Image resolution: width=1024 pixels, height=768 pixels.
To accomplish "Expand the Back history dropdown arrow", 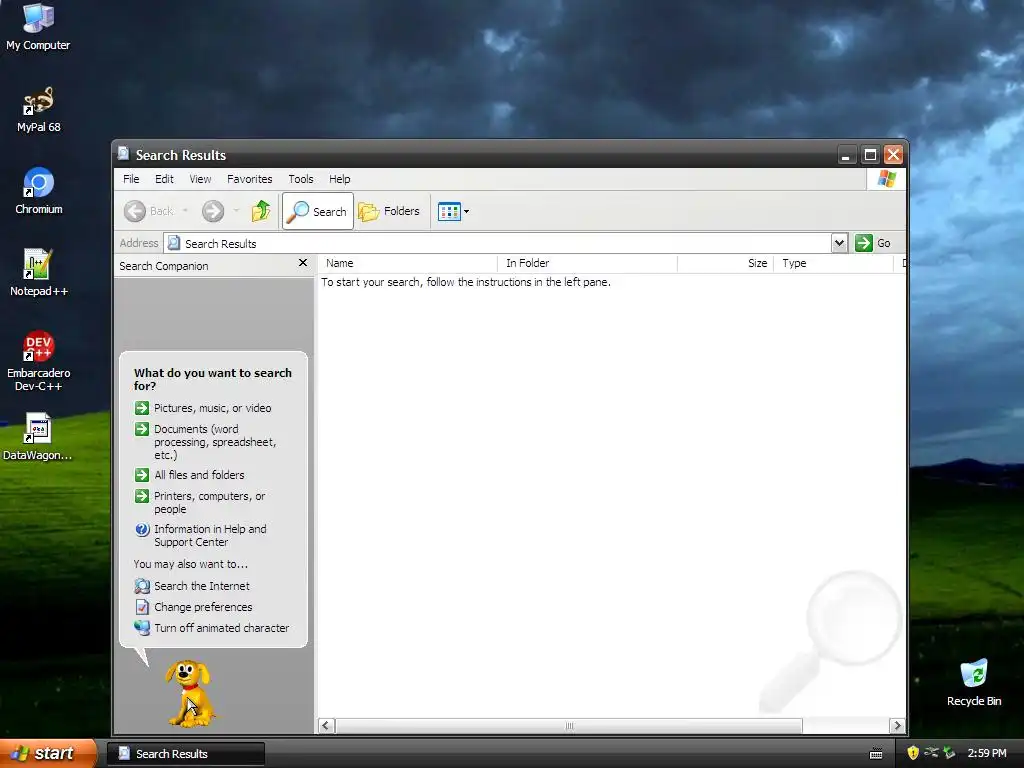I will tap(185, 211).
